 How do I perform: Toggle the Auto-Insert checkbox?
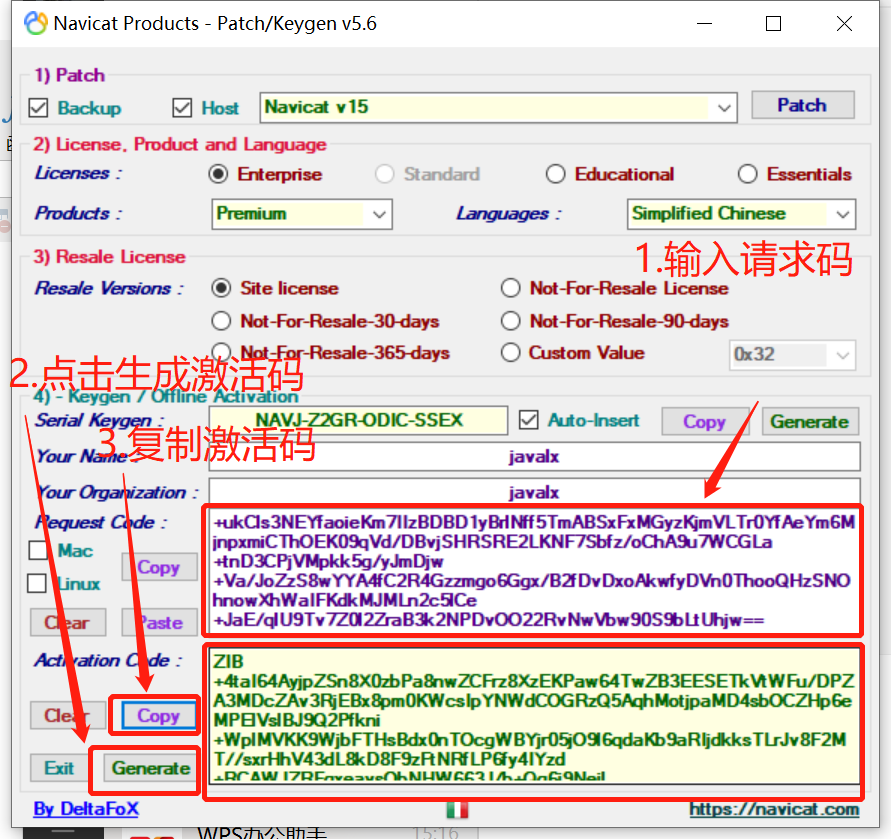pos(528,420)
